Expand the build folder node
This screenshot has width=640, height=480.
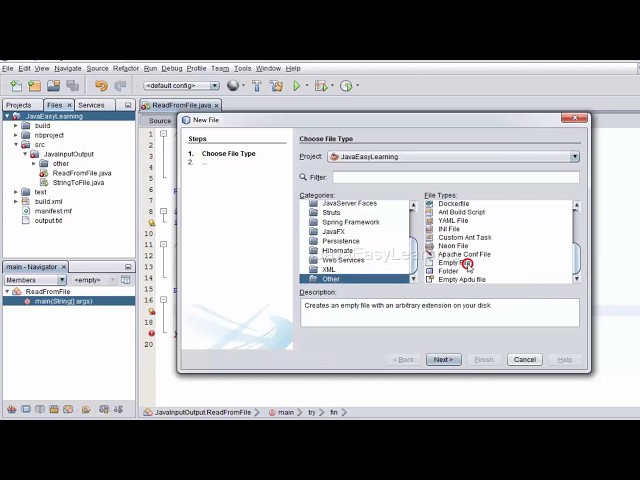coord(16,126)
